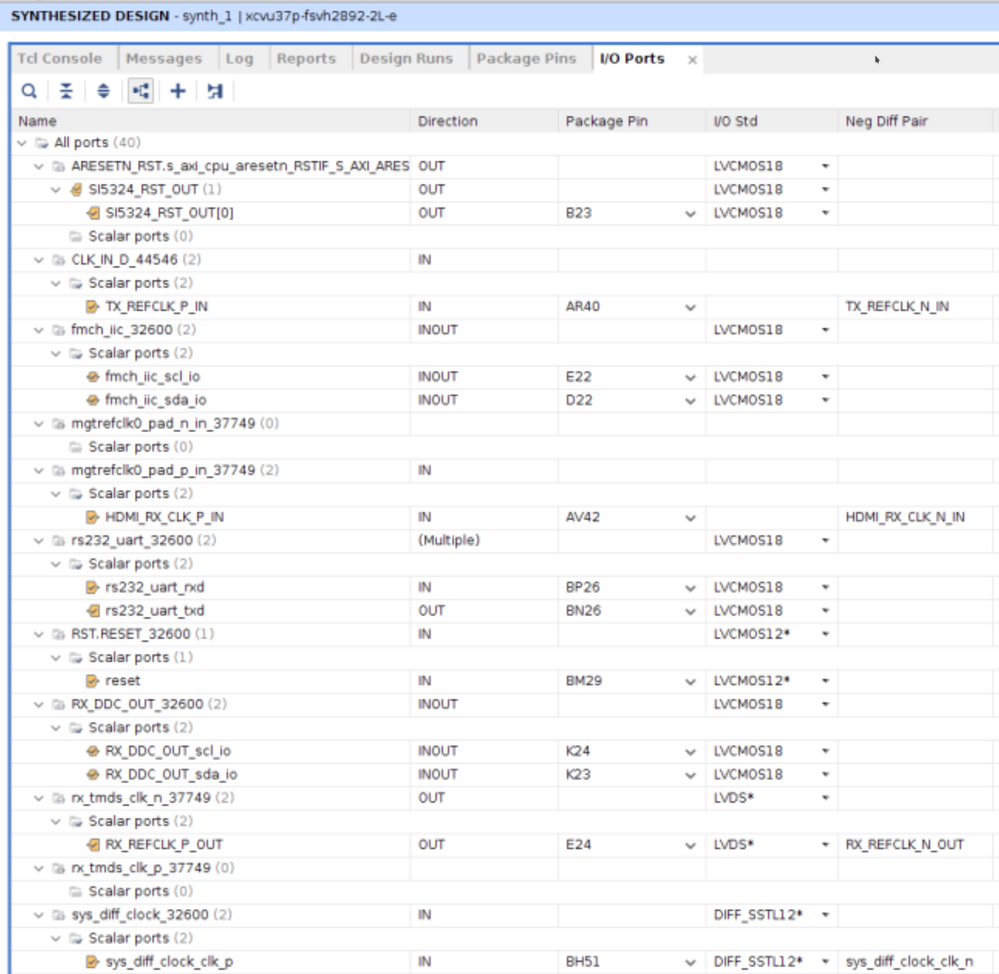Switch to the Design Runs tab

click(406, 59)
